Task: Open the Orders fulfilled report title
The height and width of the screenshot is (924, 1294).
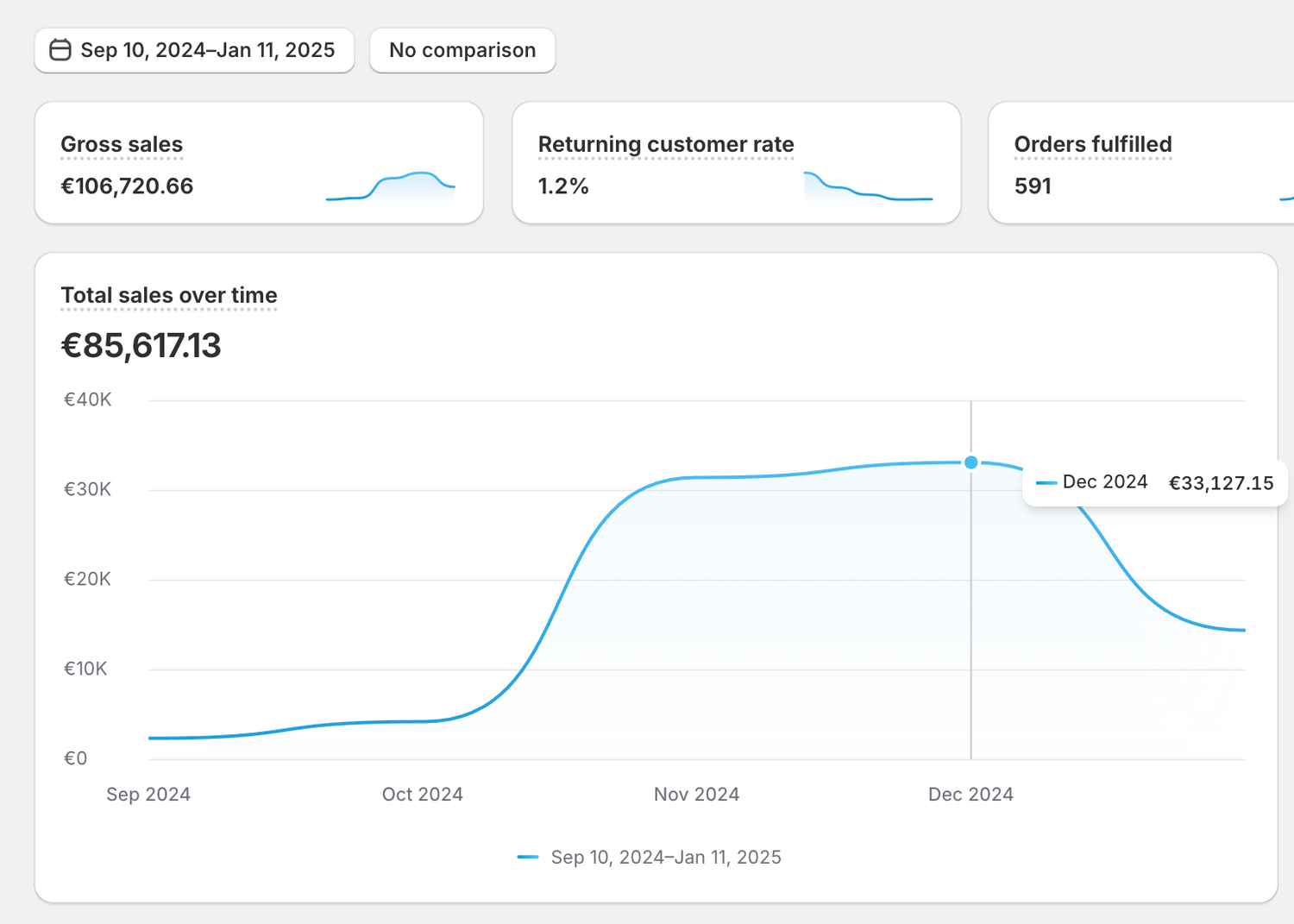Action: tap(1092, 144)
